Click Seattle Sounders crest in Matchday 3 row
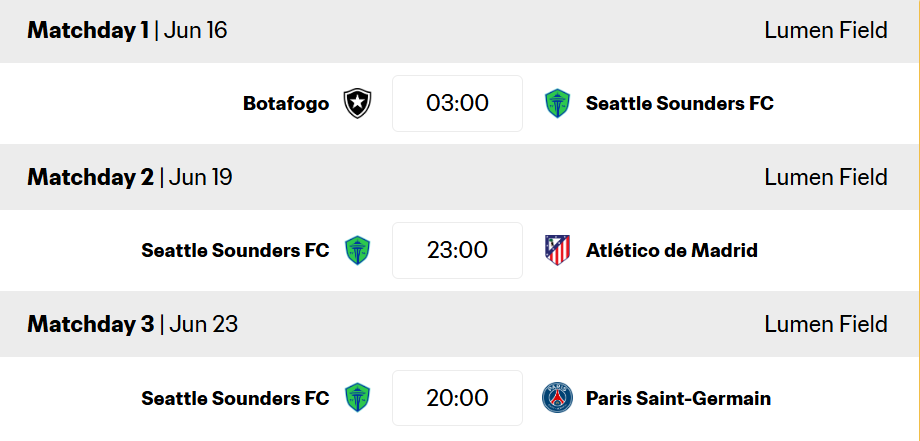The image size is (920, 441). pos(357,398)
